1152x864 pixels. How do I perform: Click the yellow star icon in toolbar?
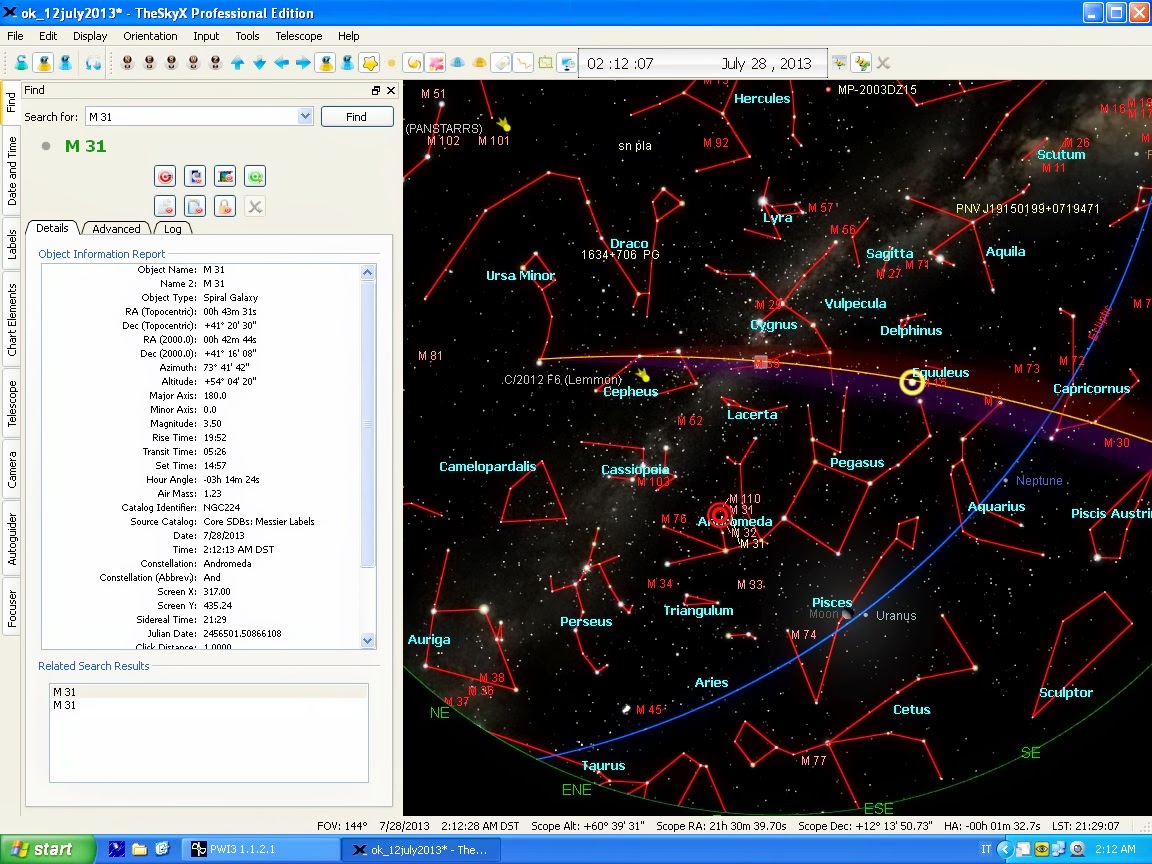coord(369,63)
